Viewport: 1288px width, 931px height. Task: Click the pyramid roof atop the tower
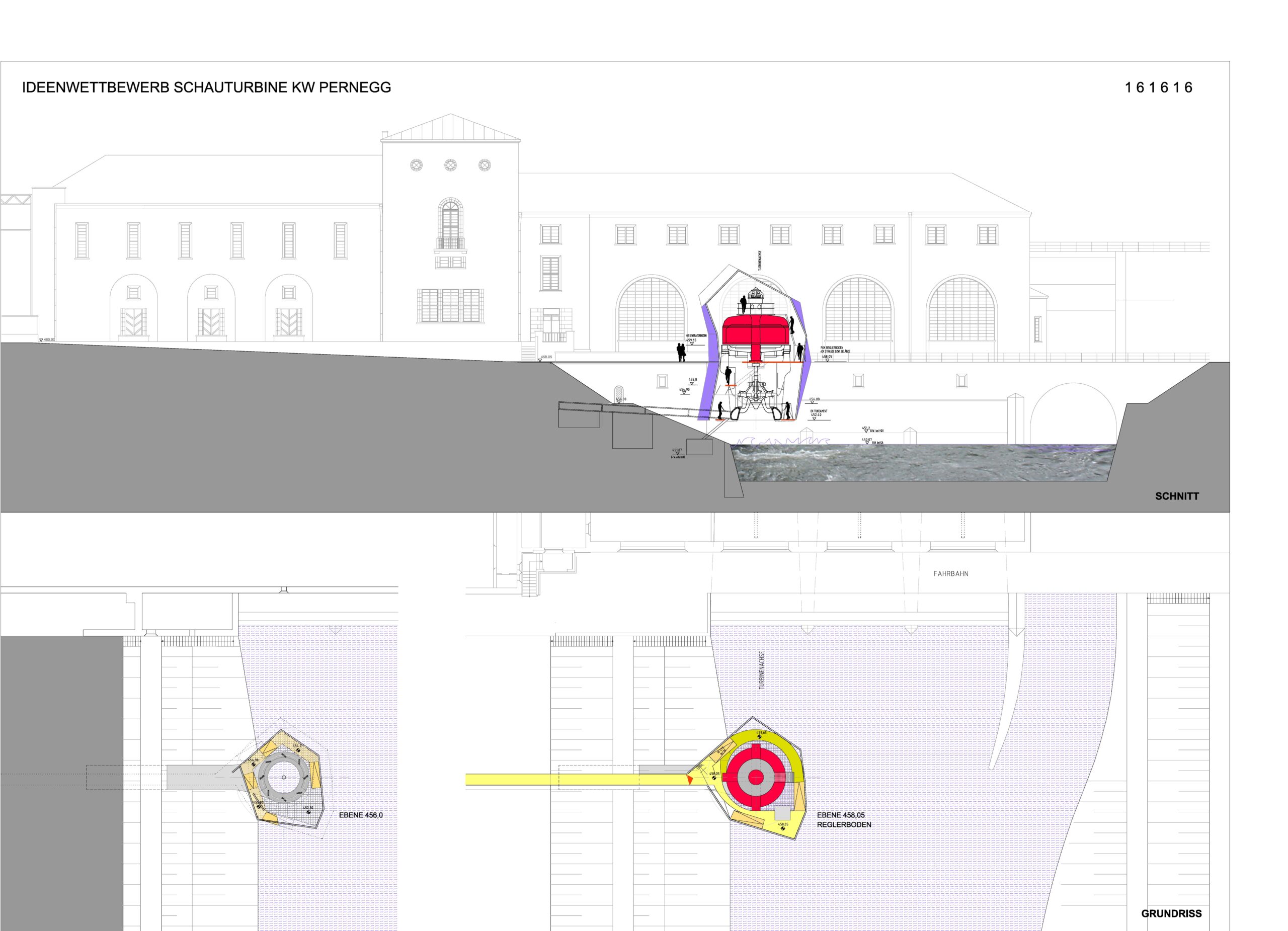pos(451,128)
